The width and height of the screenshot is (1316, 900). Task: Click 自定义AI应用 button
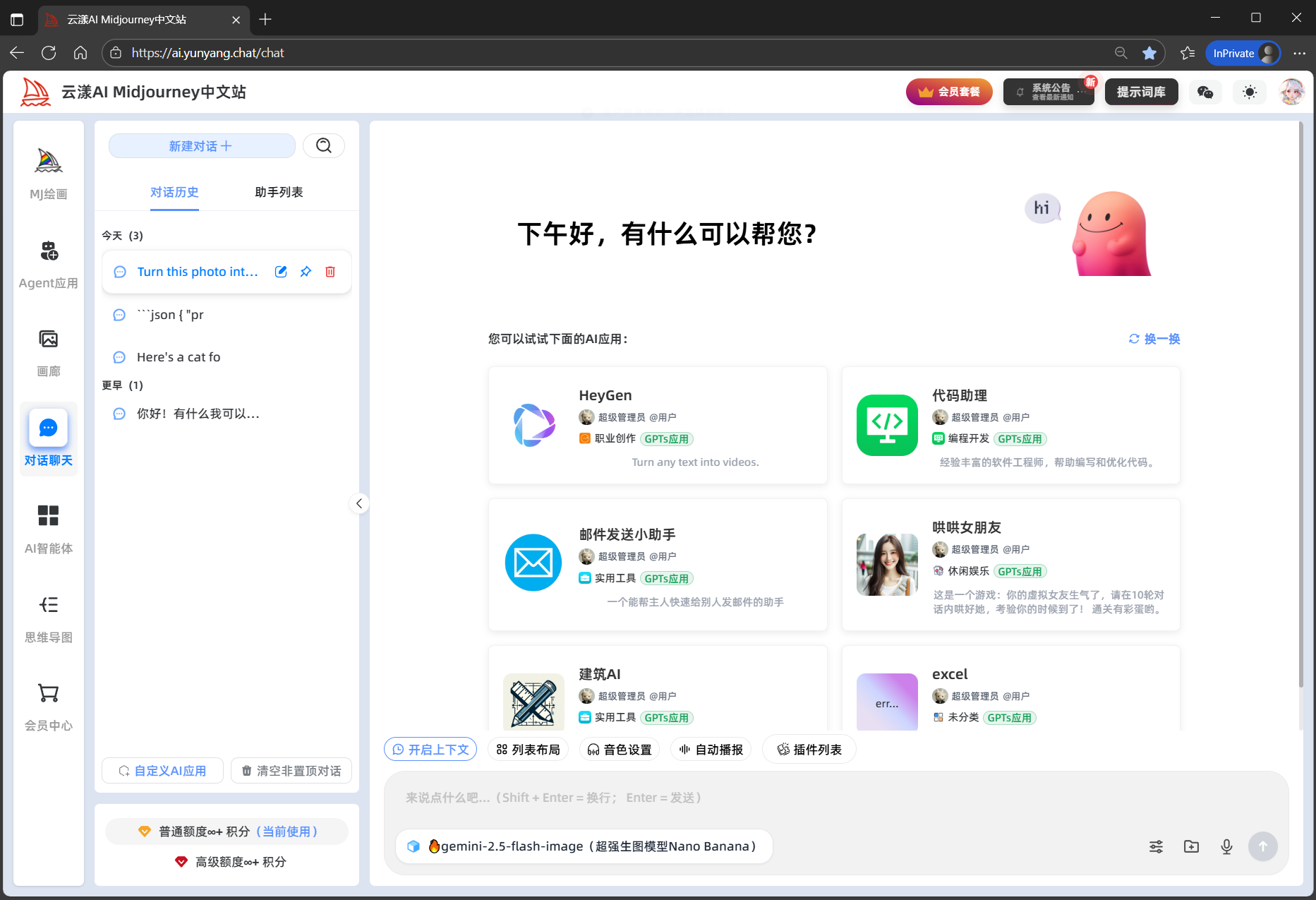coord(162,771)
